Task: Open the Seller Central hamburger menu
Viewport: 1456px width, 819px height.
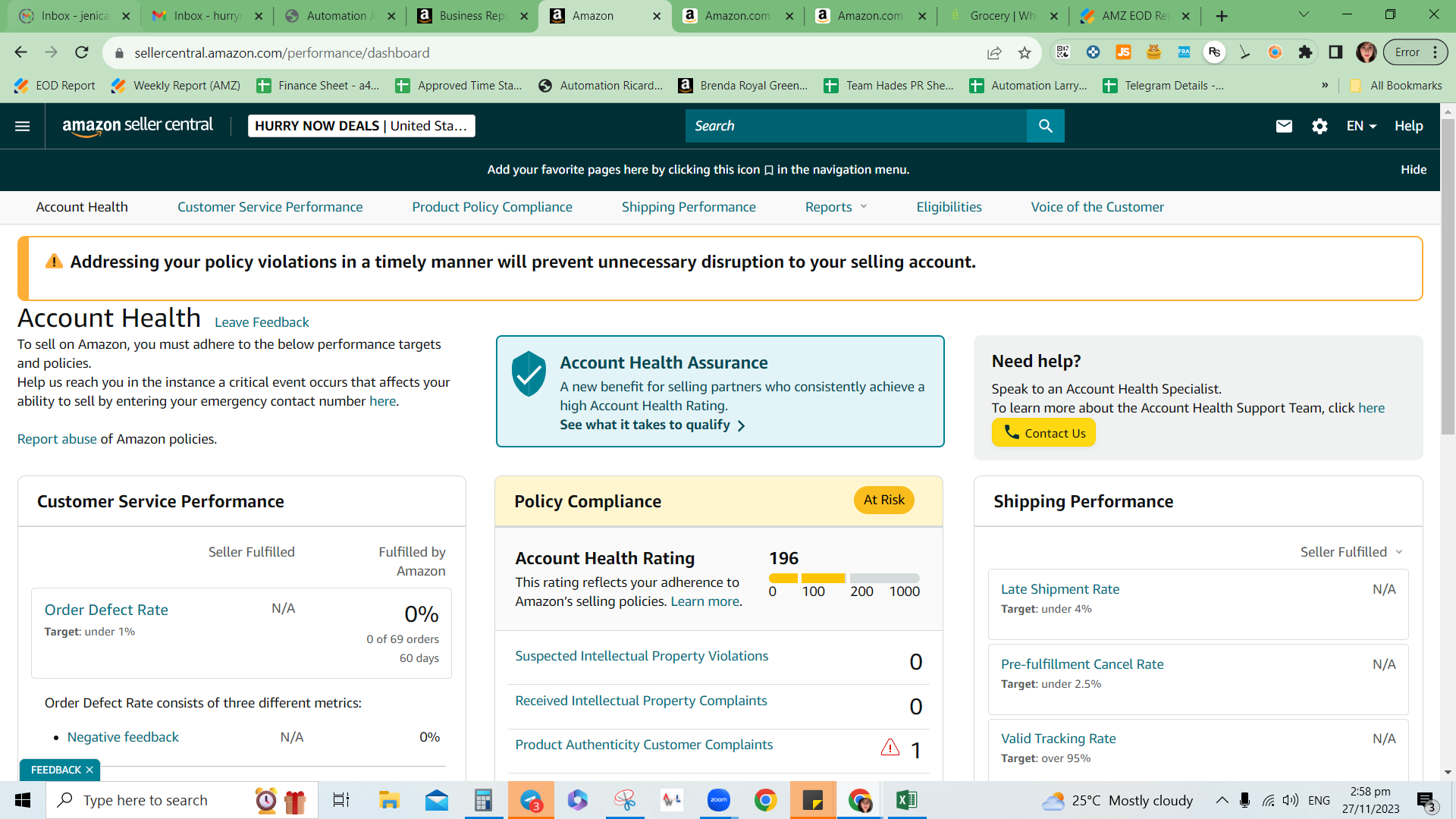Action: (23, 126)
